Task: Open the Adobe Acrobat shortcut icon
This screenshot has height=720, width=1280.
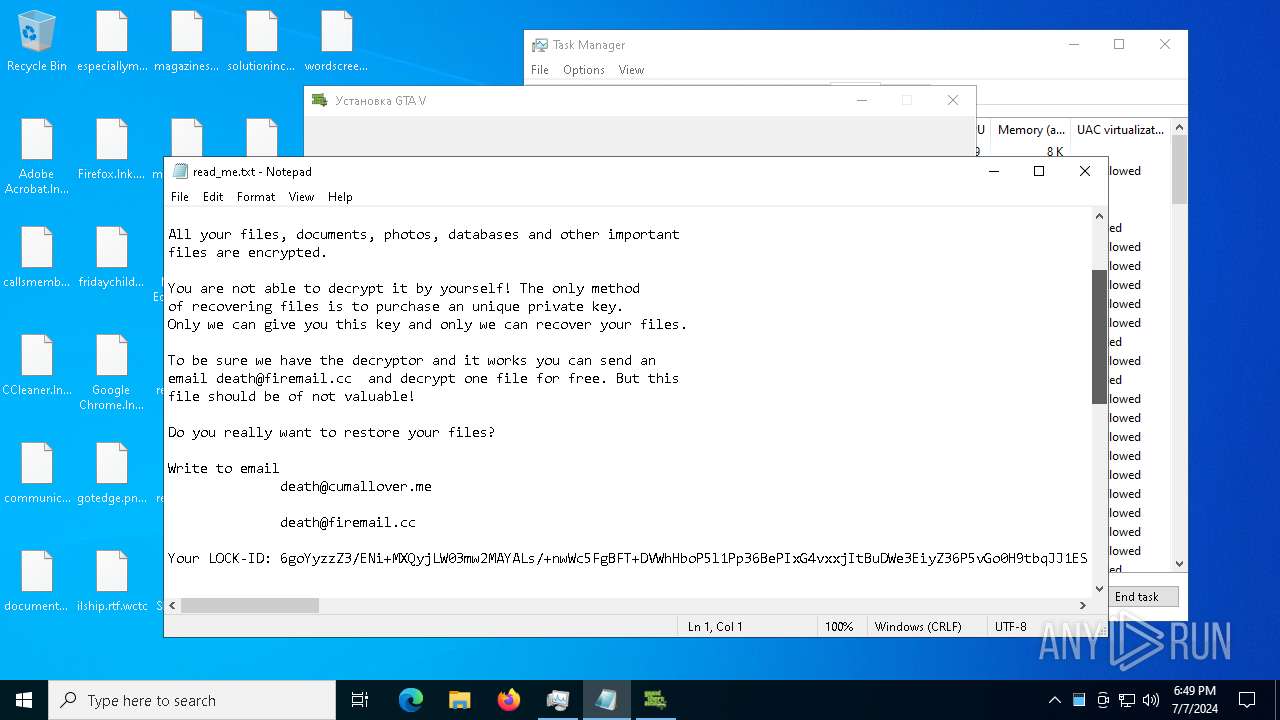Action: pos(37,156)
